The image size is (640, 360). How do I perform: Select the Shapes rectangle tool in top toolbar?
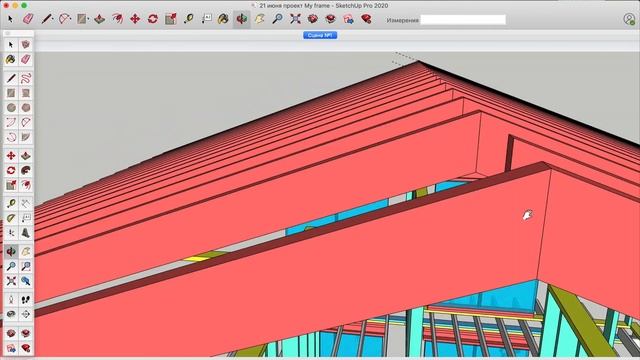tap(82, 19)
